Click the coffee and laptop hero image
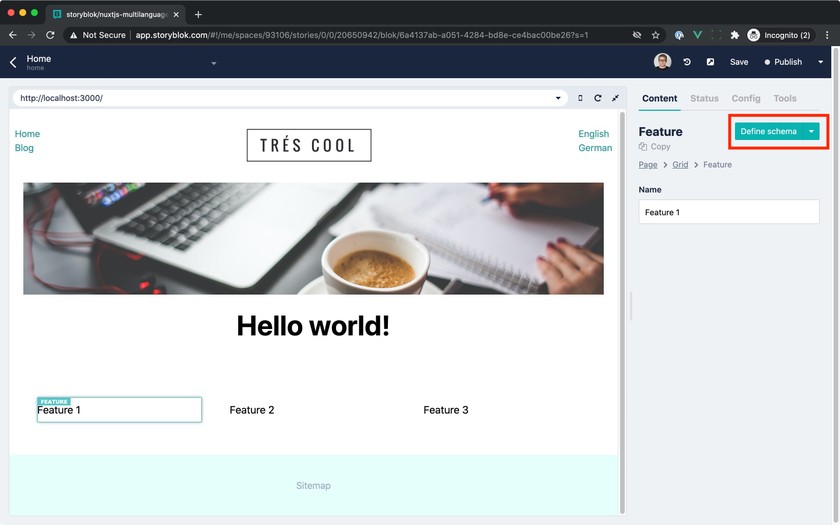 pyautogui.click(x=313, y=238)
